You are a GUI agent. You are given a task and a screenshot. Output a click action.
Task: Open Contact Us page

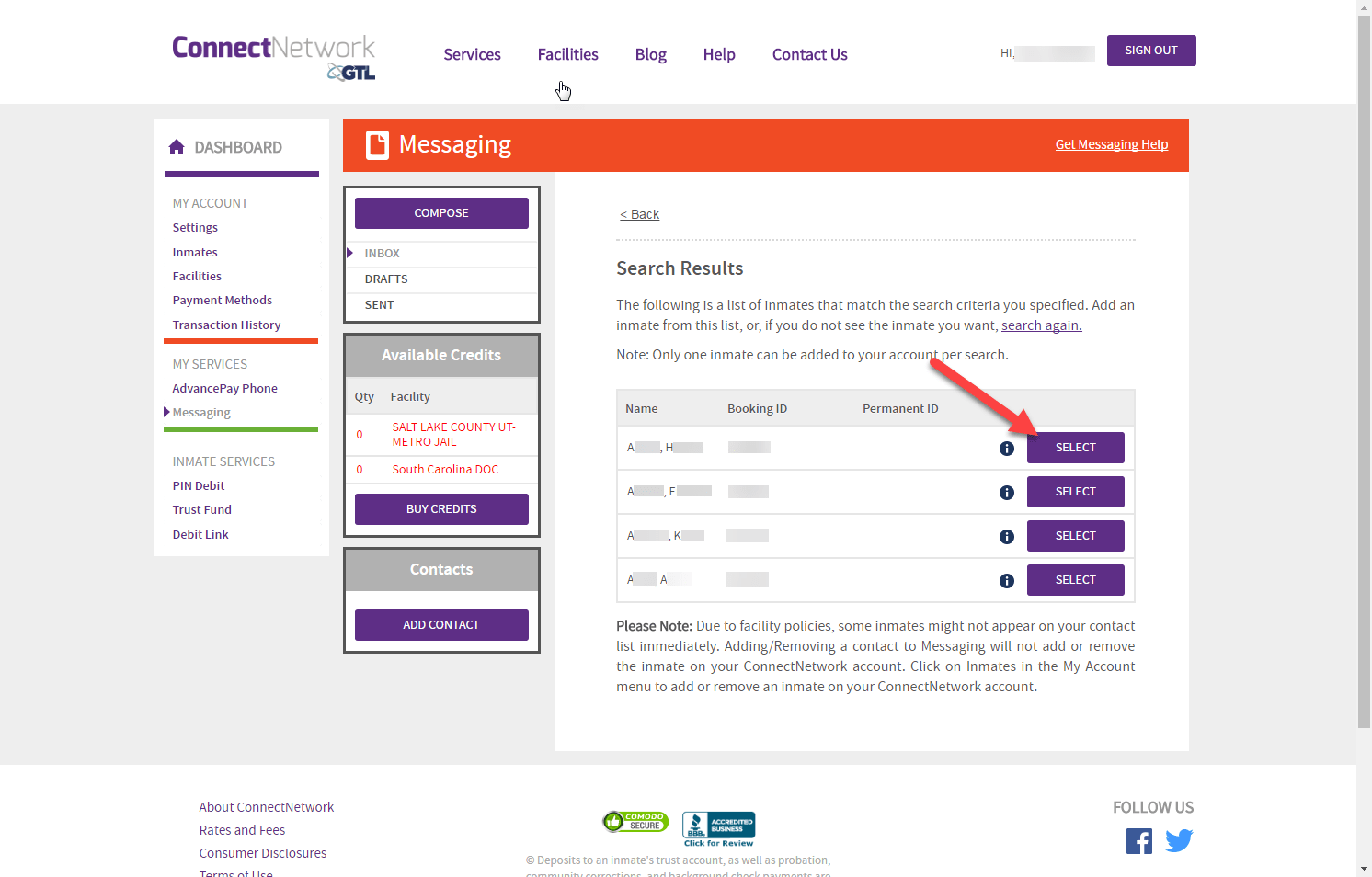pyautogui.click(x=810, y=54)
